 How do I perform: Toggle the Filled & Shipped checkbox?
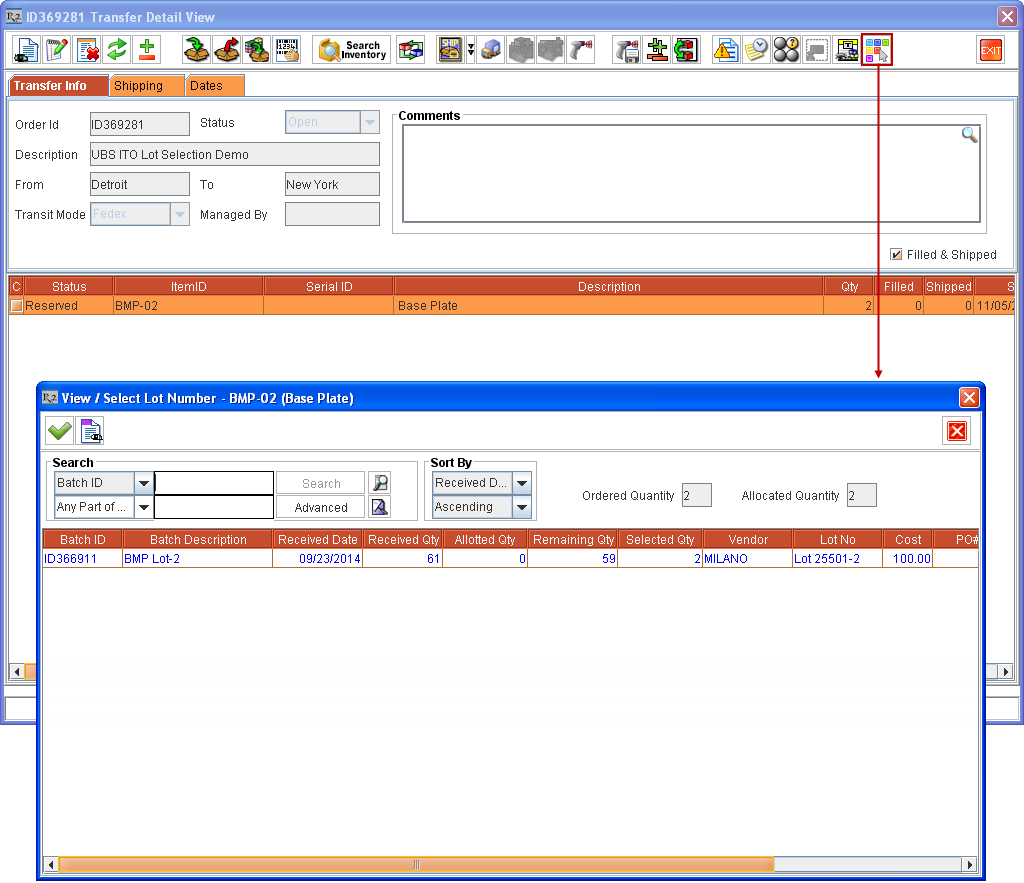[897, 254]
